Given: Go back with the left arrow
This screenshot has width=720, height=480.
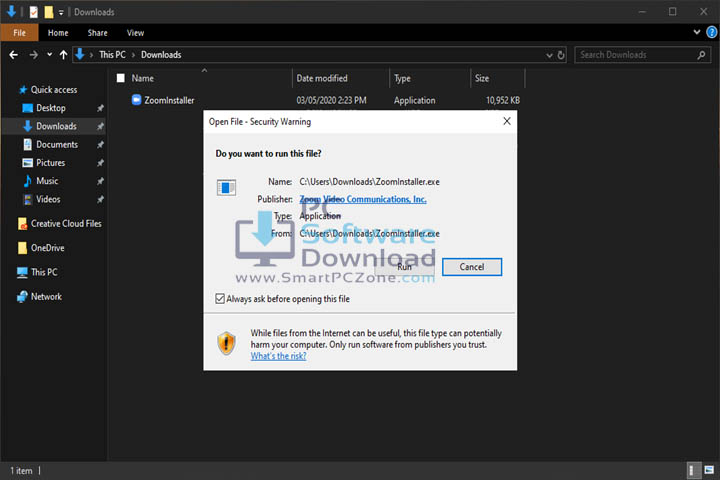Looking at the screenshot, I should [x=13, y=55].
